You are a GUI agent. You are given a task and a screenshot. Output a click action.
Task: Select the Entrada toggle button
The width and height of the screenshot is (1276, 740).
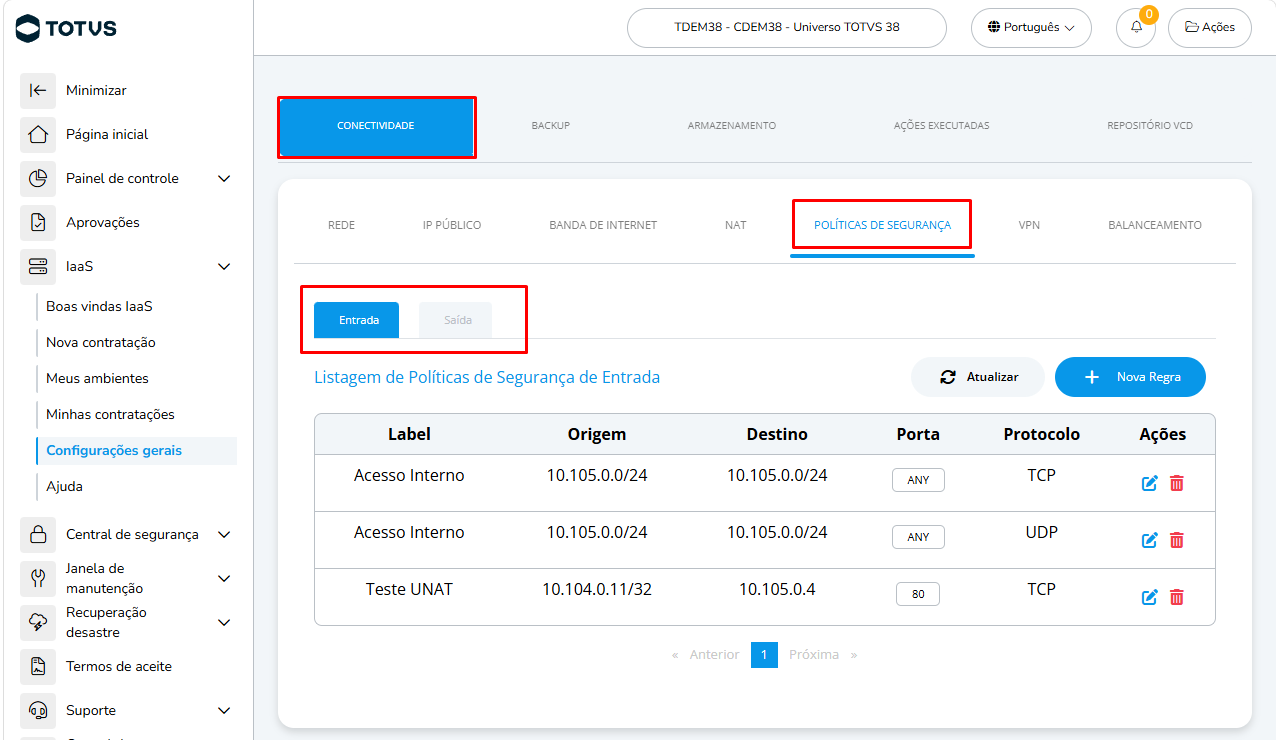point(357,320)
